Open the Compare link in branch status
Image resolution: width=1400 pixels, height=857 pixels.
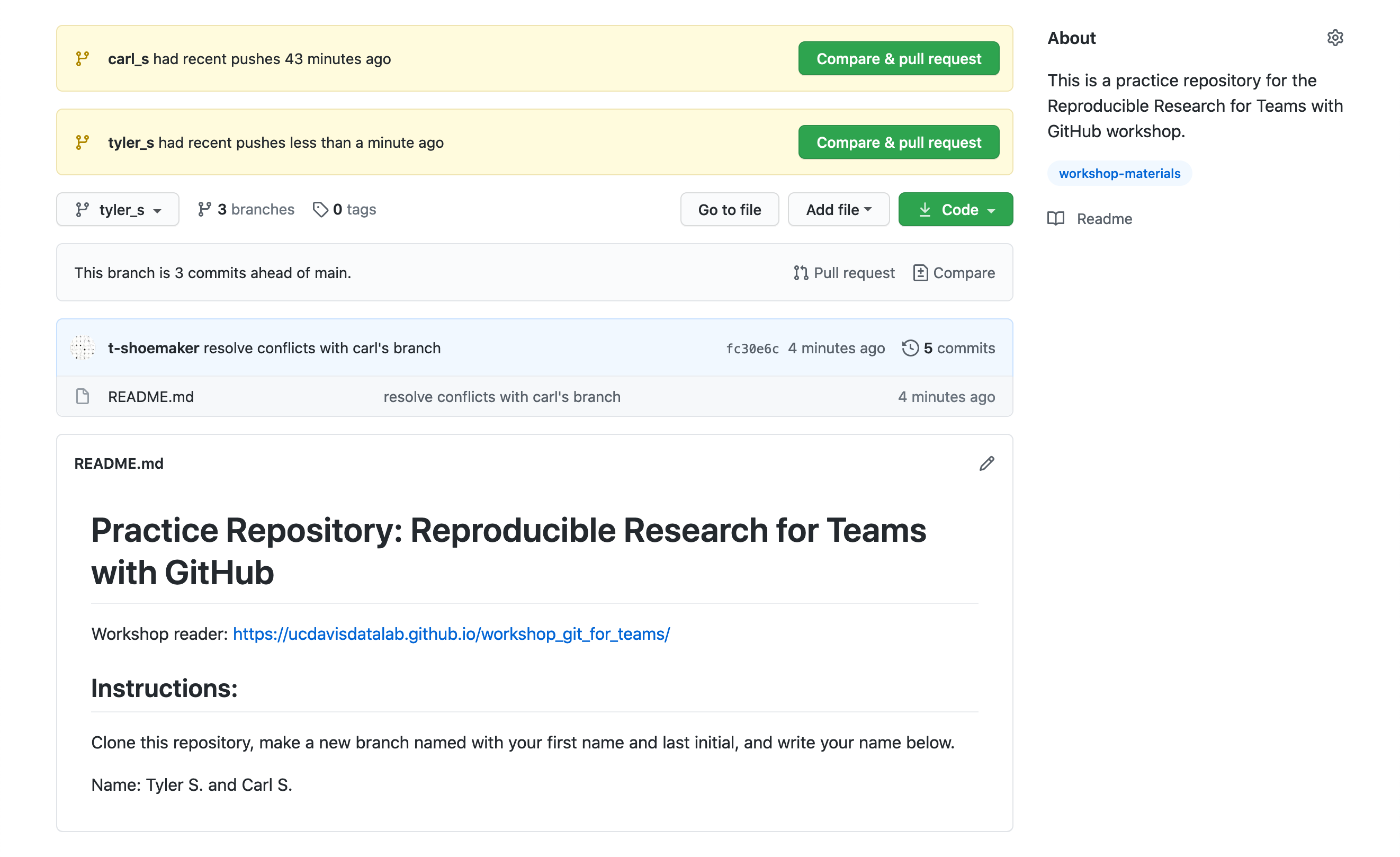click(955, 273)
